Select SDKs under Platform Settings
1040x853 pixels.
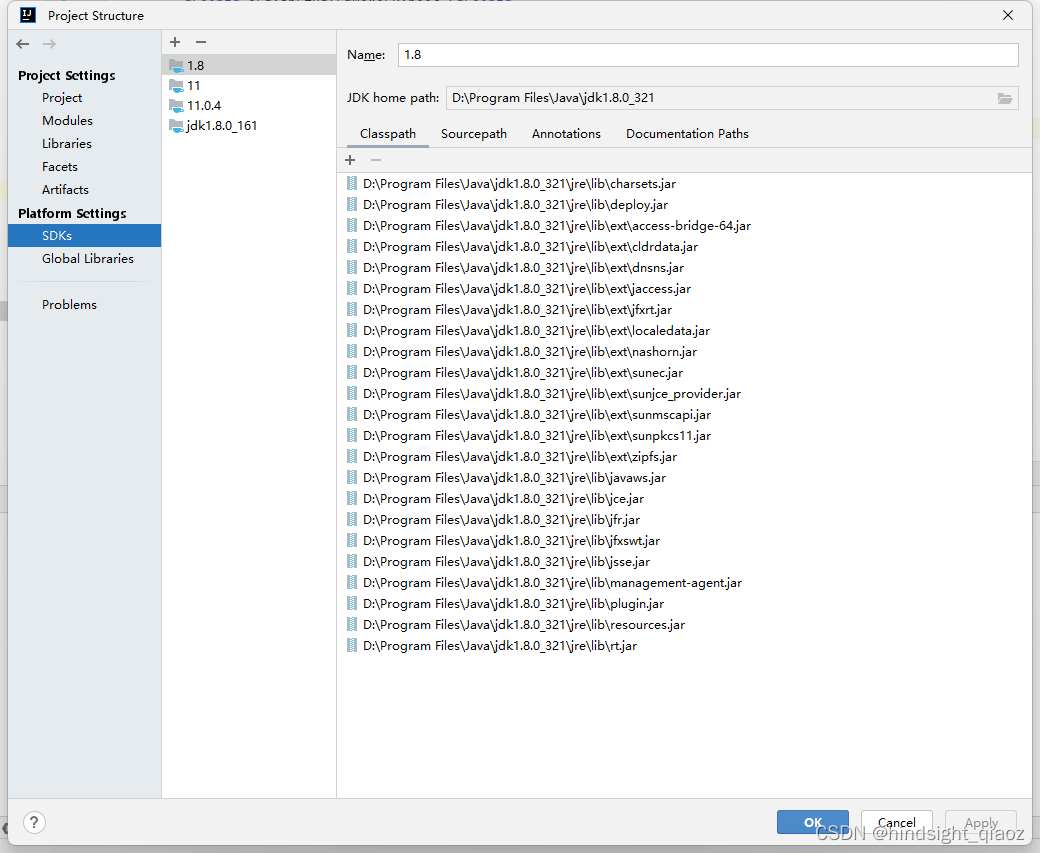pos(84,235)
